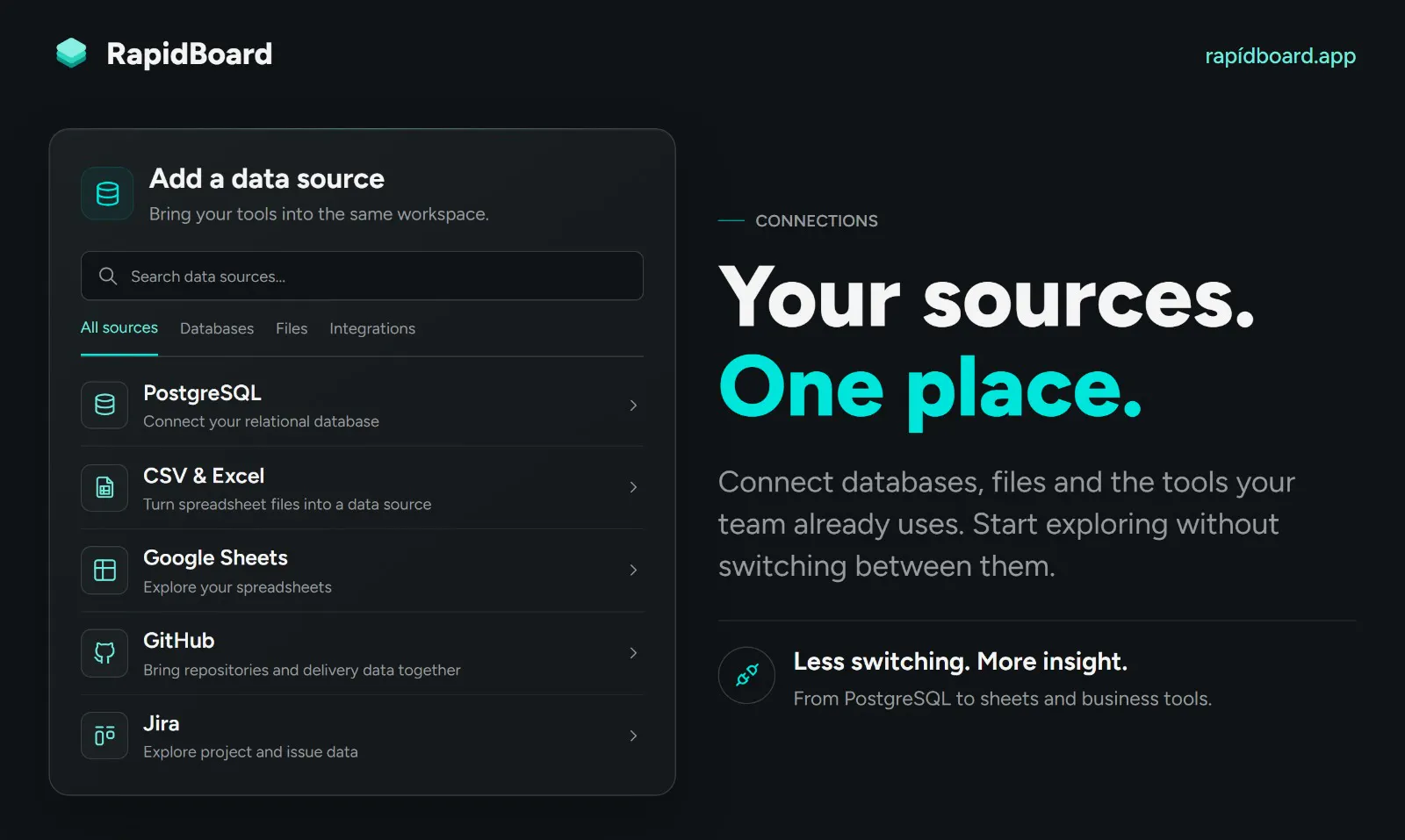
Task: Click the GitHub cat icon
Action: tap(104, 653)
